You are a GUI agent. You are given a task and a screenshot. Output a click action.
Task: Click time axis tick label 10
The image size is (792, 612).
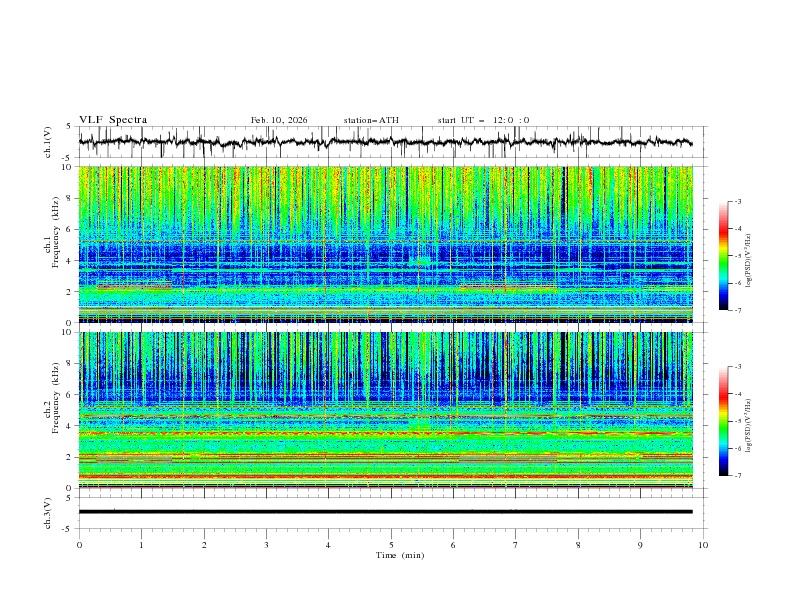(x=703, y=545)
